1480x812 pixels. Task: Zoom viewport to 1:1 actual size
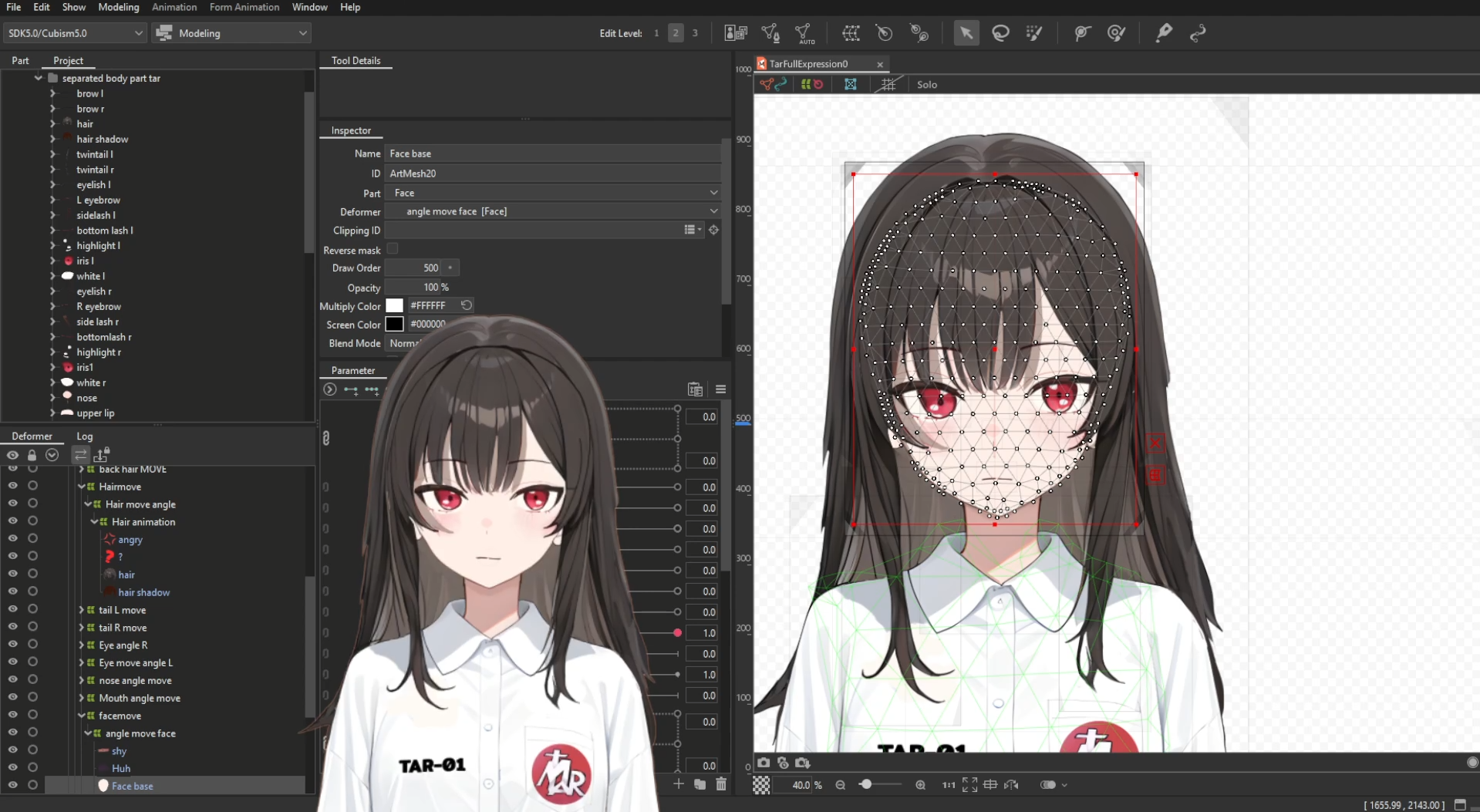[x=948, y=785]
